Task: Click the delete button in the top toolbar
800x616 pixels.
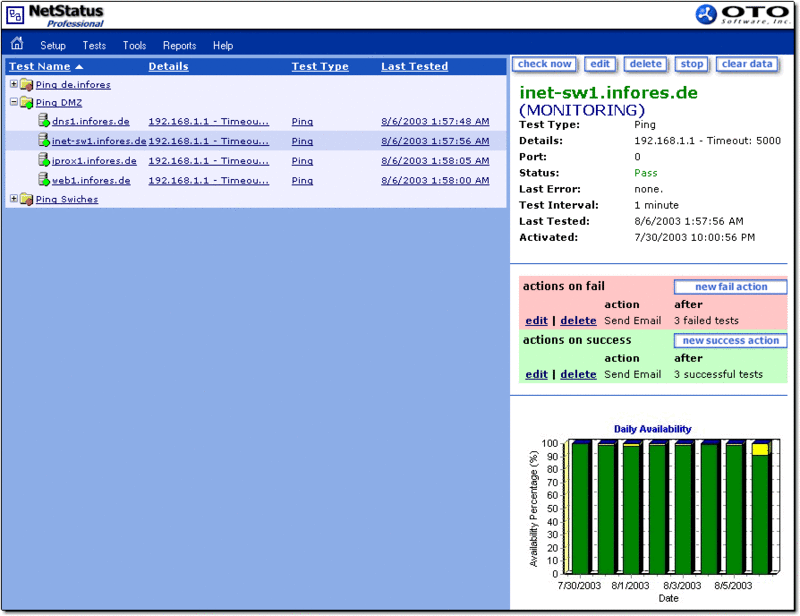Action: click(645, 64)
